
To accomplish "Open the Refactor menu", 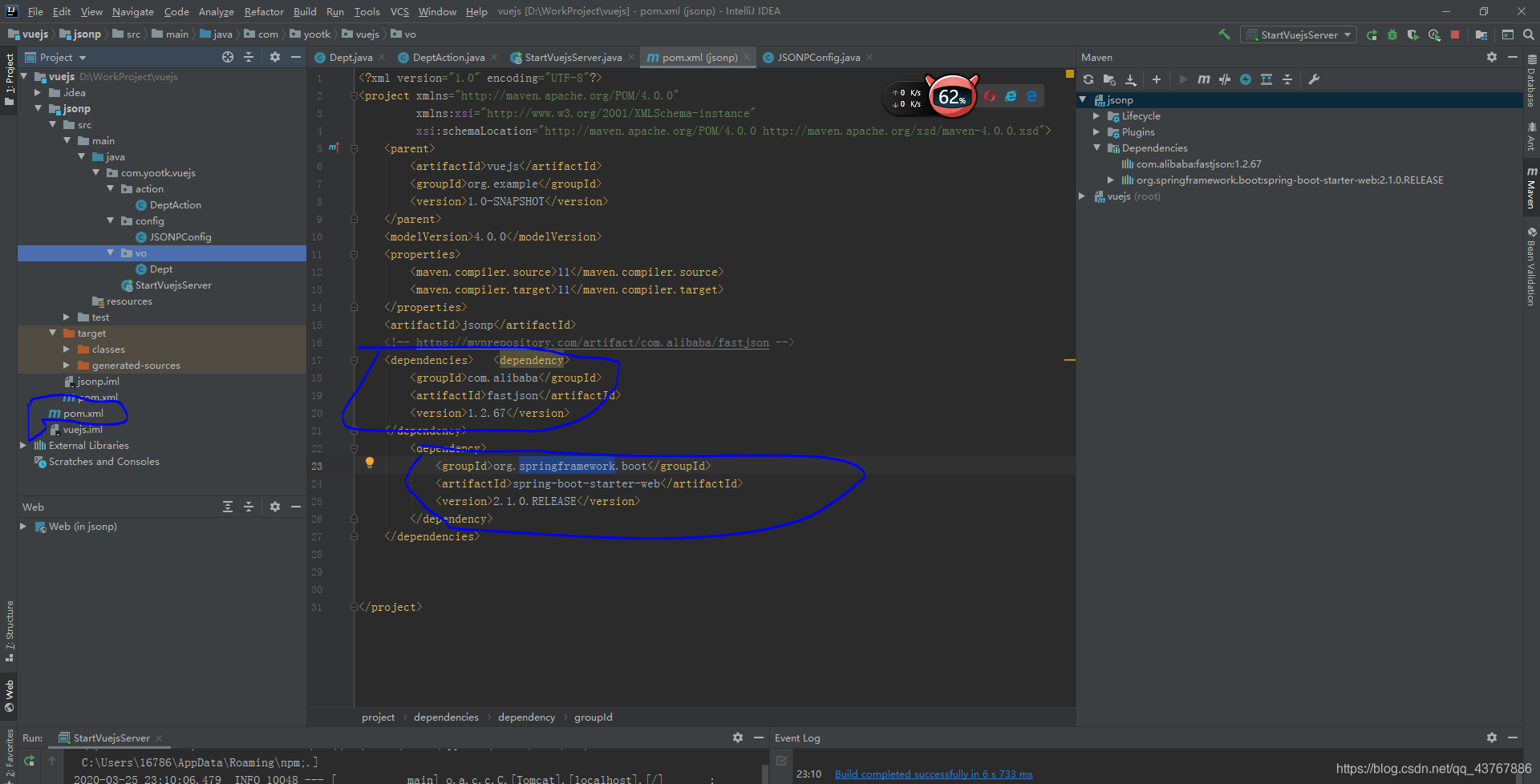I will pyautogui.click(x=264, y=11).
